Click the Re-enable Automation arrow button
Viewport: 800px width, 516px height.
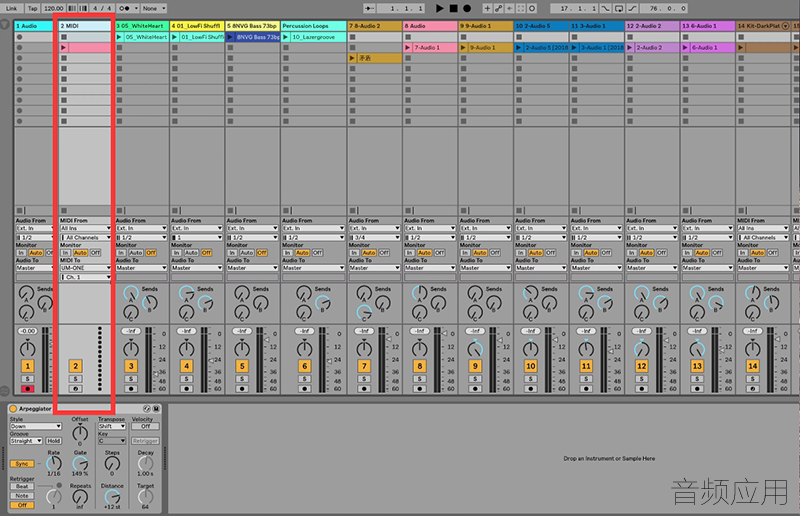(509, 8)
